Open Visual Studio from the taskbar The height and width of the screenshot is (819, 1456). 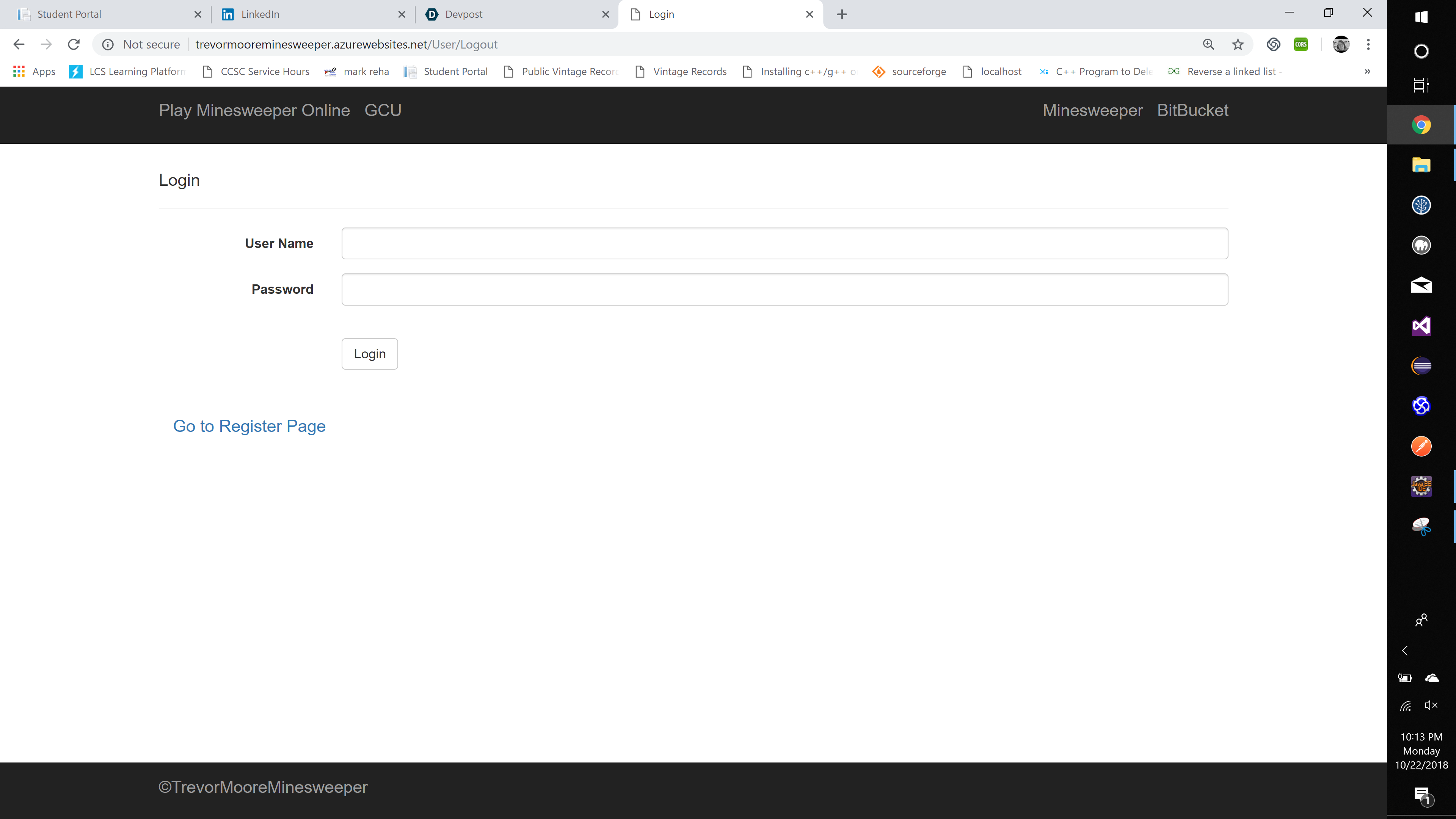tap(1421, 326)
